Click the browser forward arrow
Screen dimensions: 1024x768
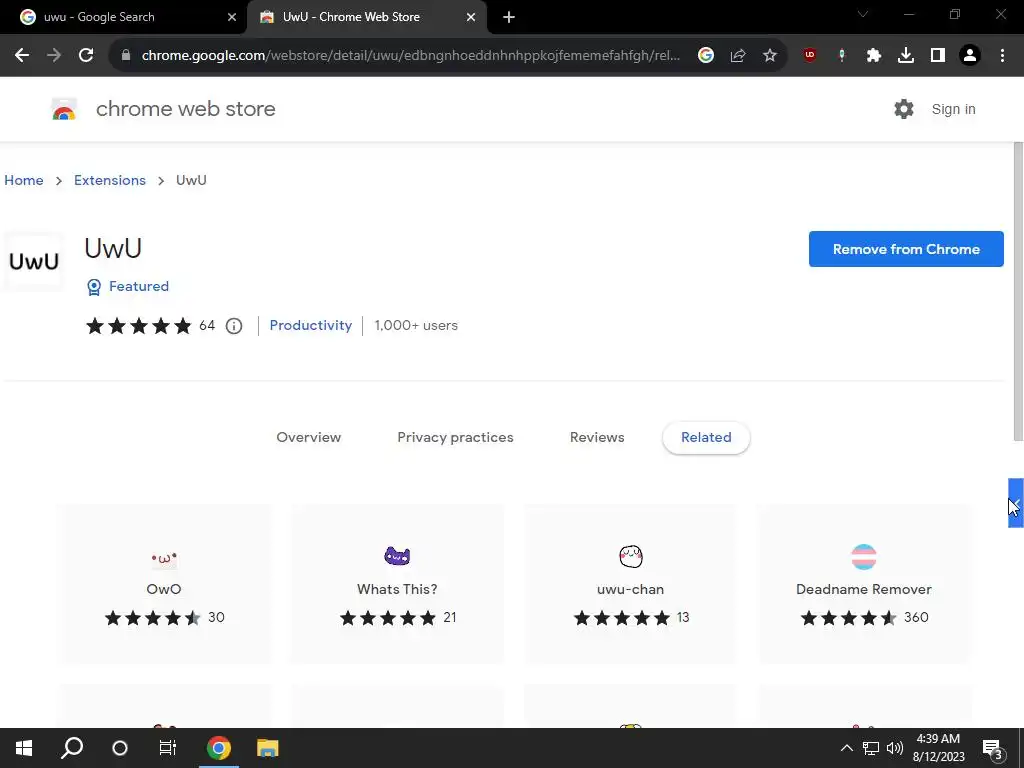54,56
